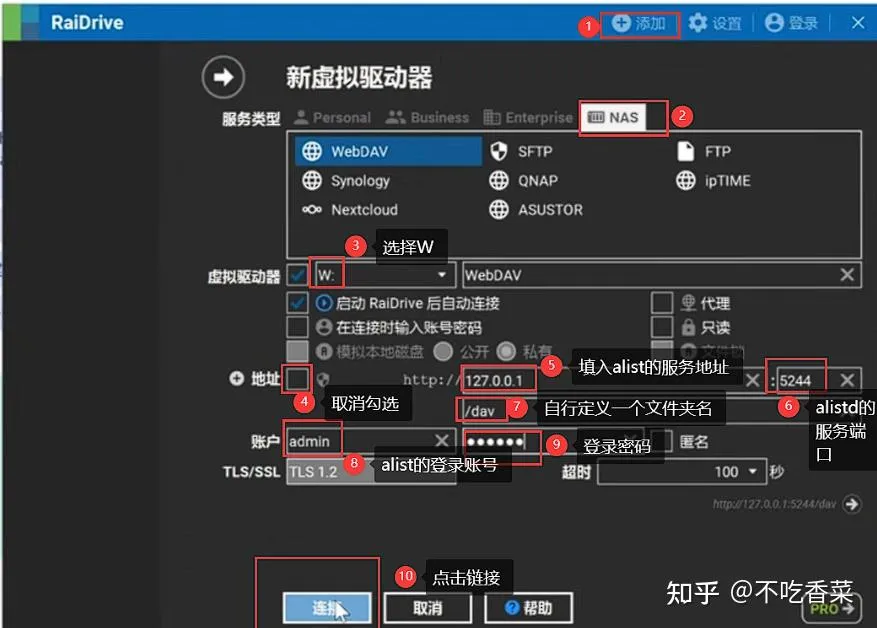Select the ipTIME service icon
877x628 pixels.
pos(718,181)
